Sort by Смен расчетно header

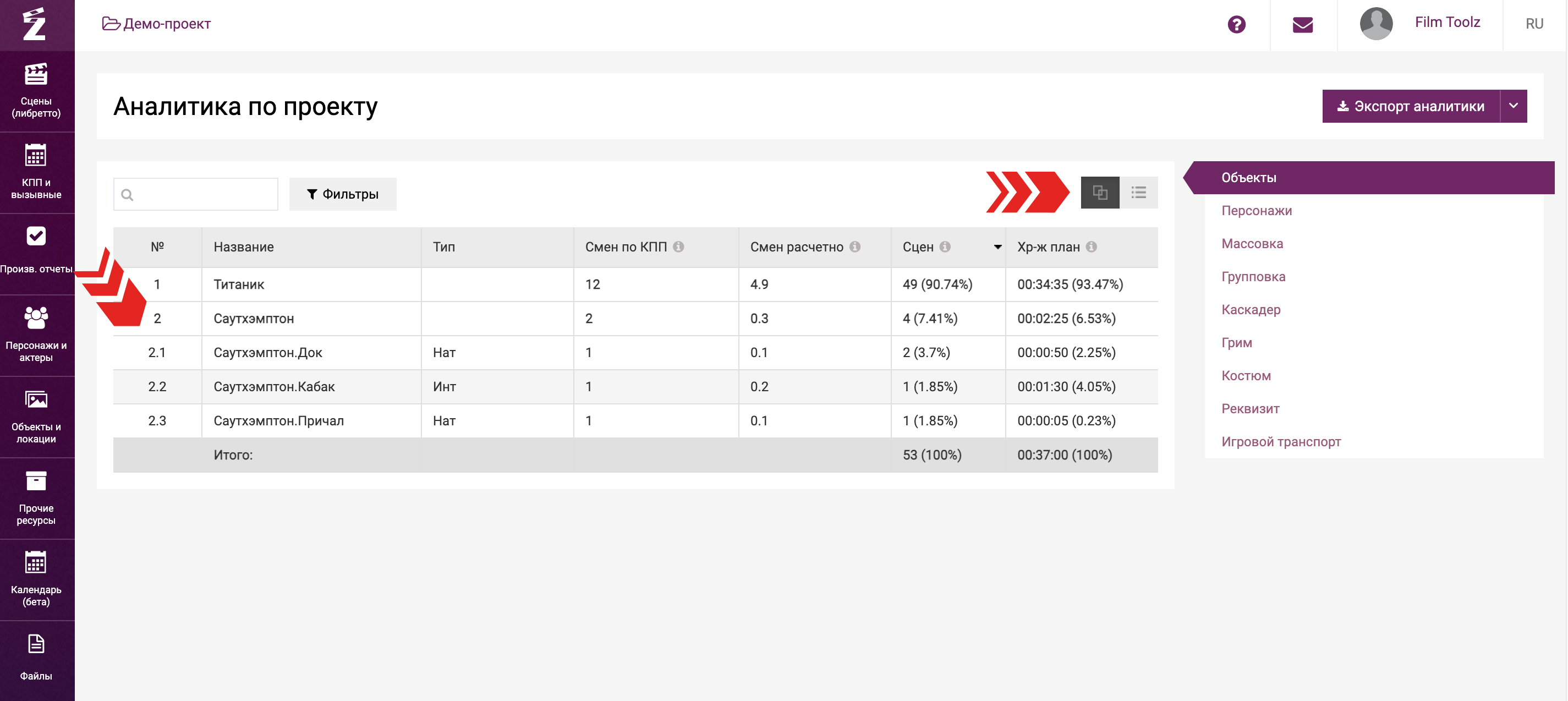click(x=796, y=247)
